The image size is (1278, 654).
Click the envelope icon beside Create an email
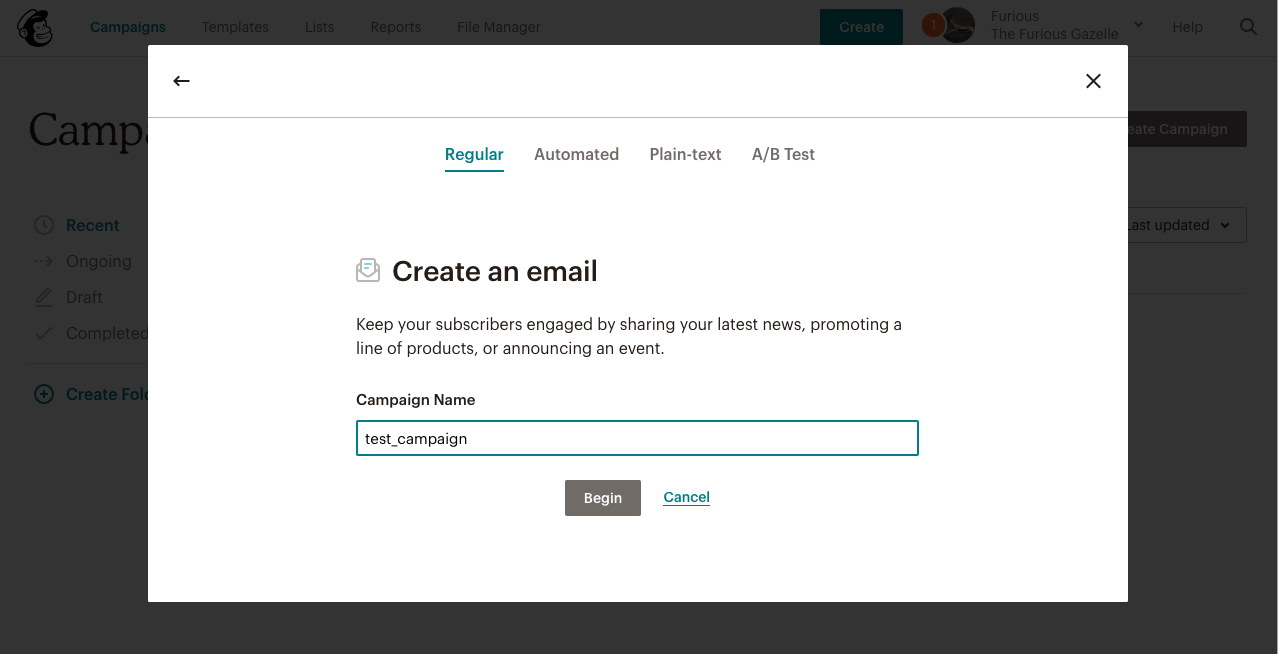point(368,271)
